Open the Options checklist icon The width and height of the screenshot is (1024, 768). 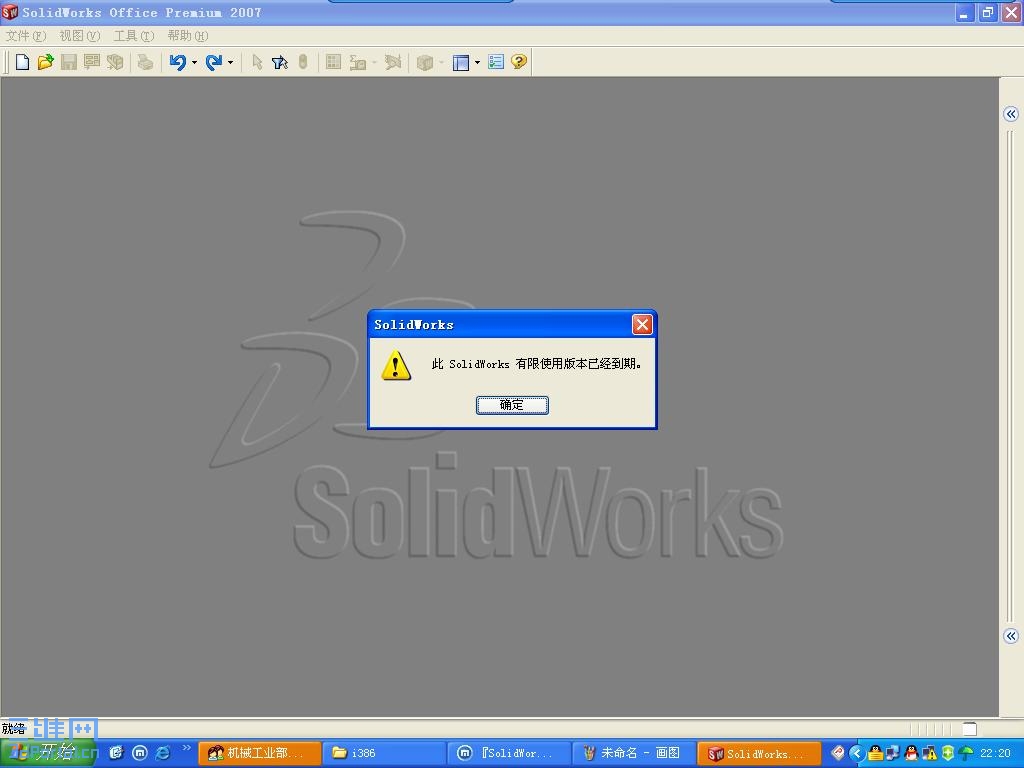[496, 62]
